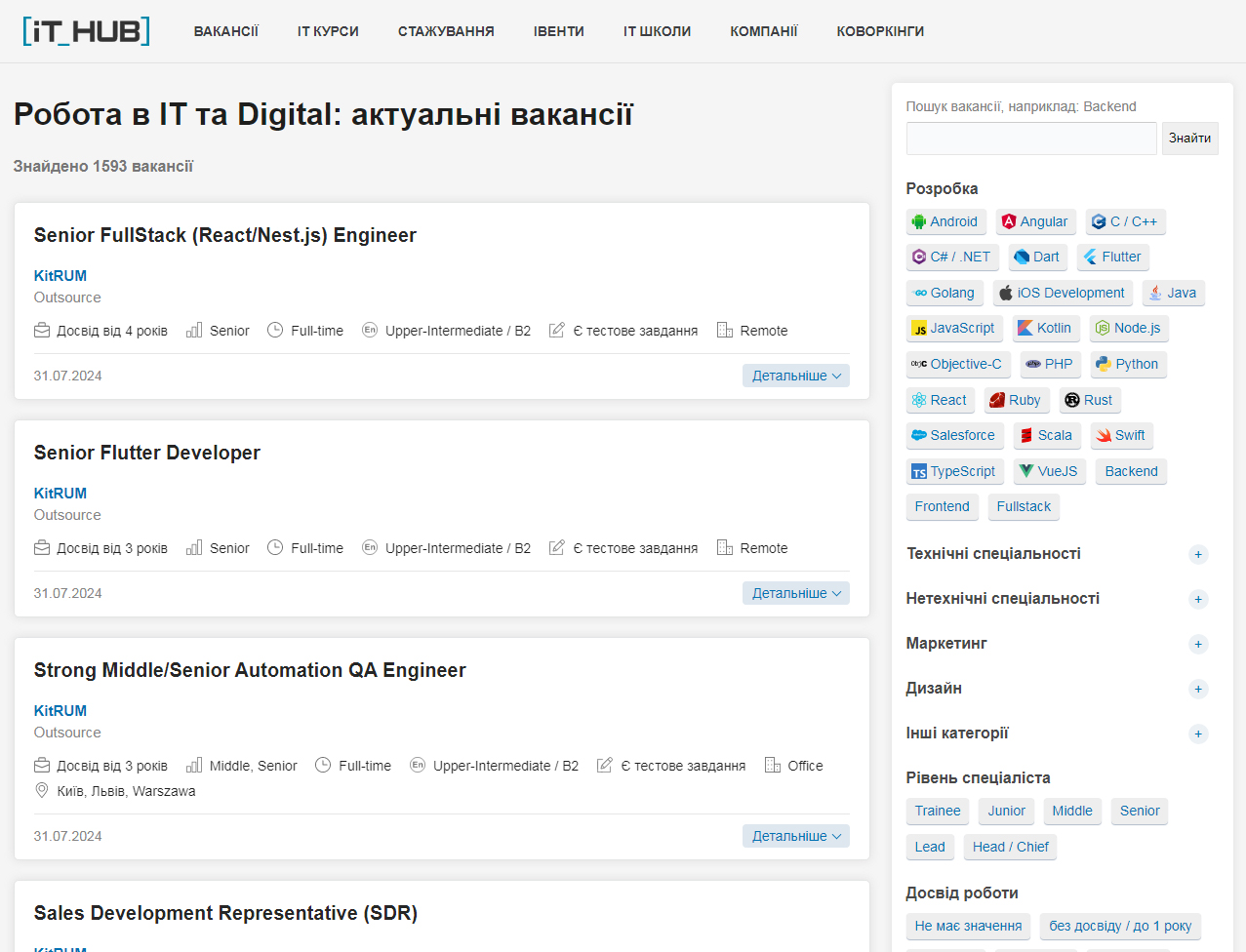Viewport: 1246px width, 952px height.
Task: Expand Детальніше for Senior Flutter Developer
Action: [x=795, y=593]
